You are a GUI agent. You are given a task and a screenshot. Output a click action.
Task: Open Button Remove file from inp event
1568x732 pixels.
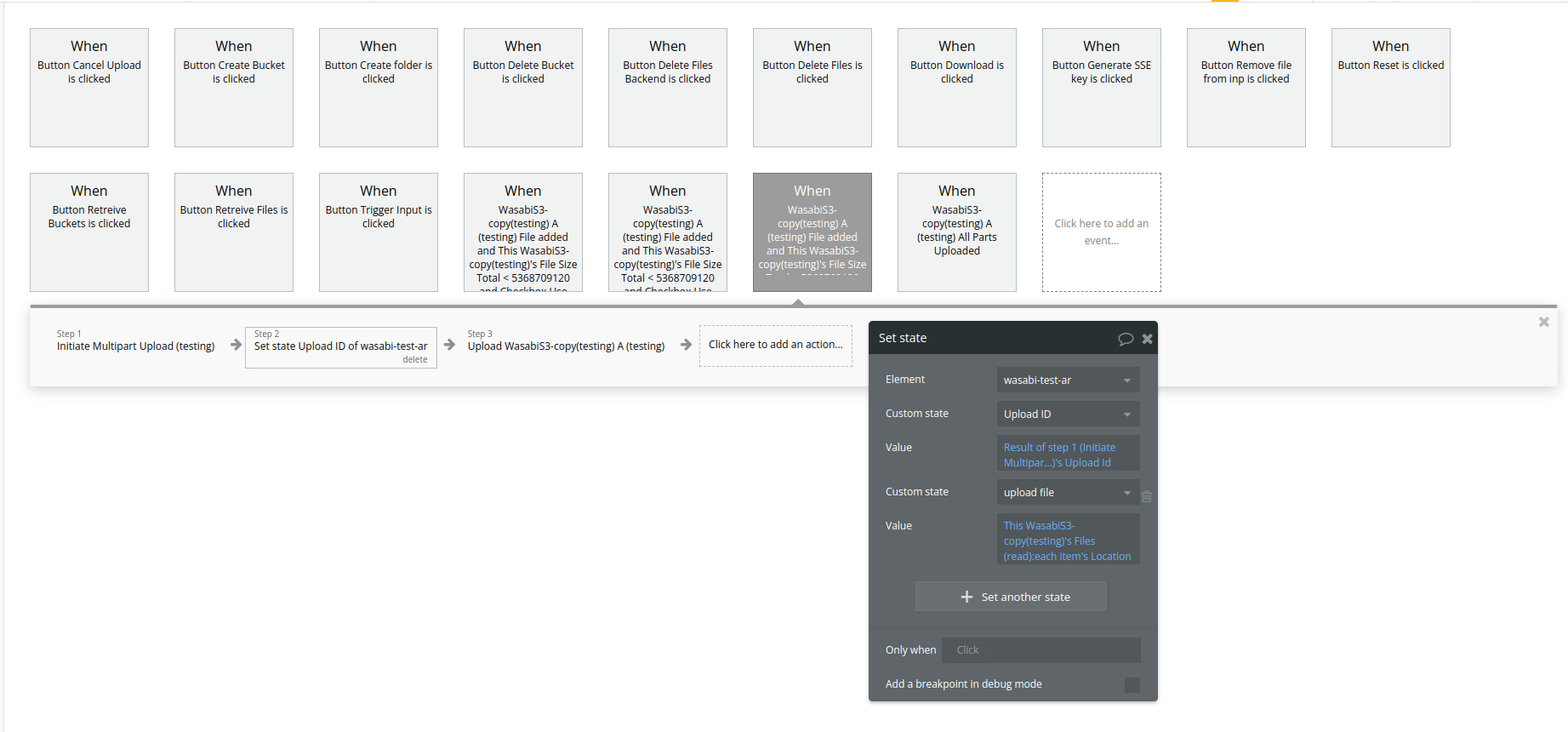pyautogui.click(x=1246, y=88)
